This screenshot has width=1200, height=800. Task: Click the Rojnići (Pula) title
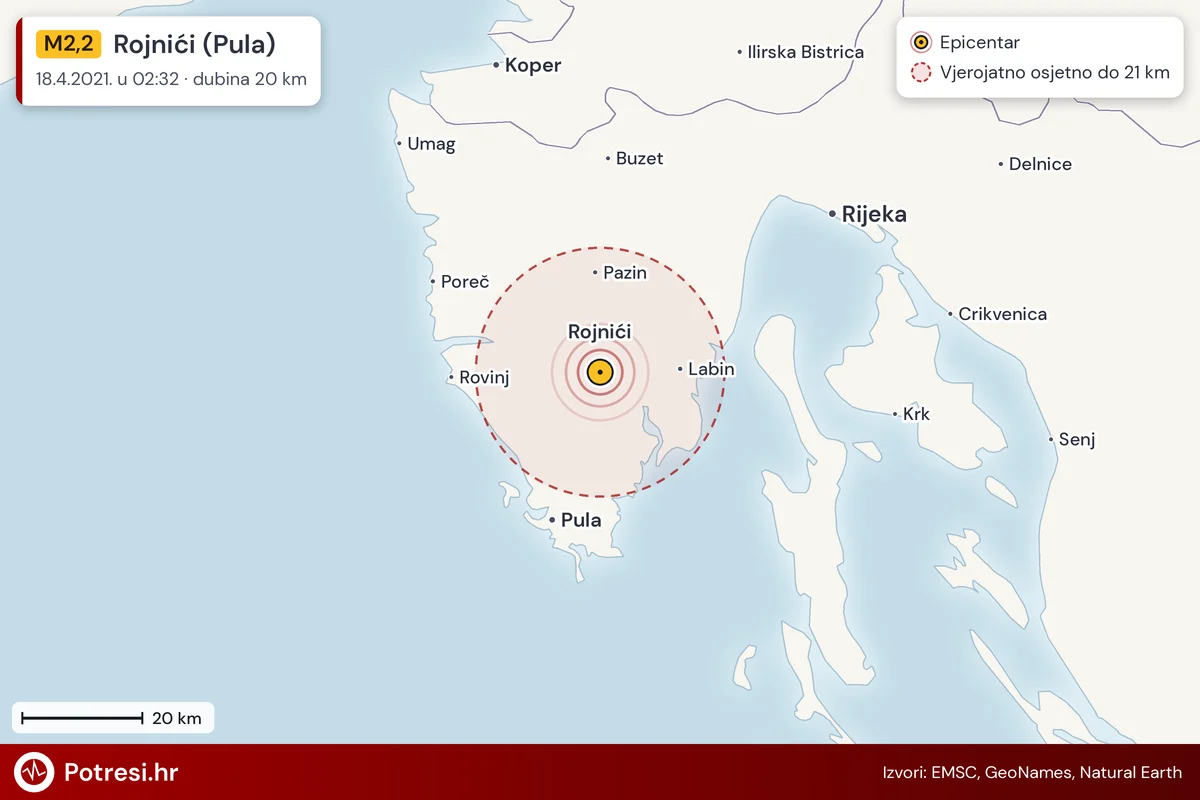[x=194, y=44]
